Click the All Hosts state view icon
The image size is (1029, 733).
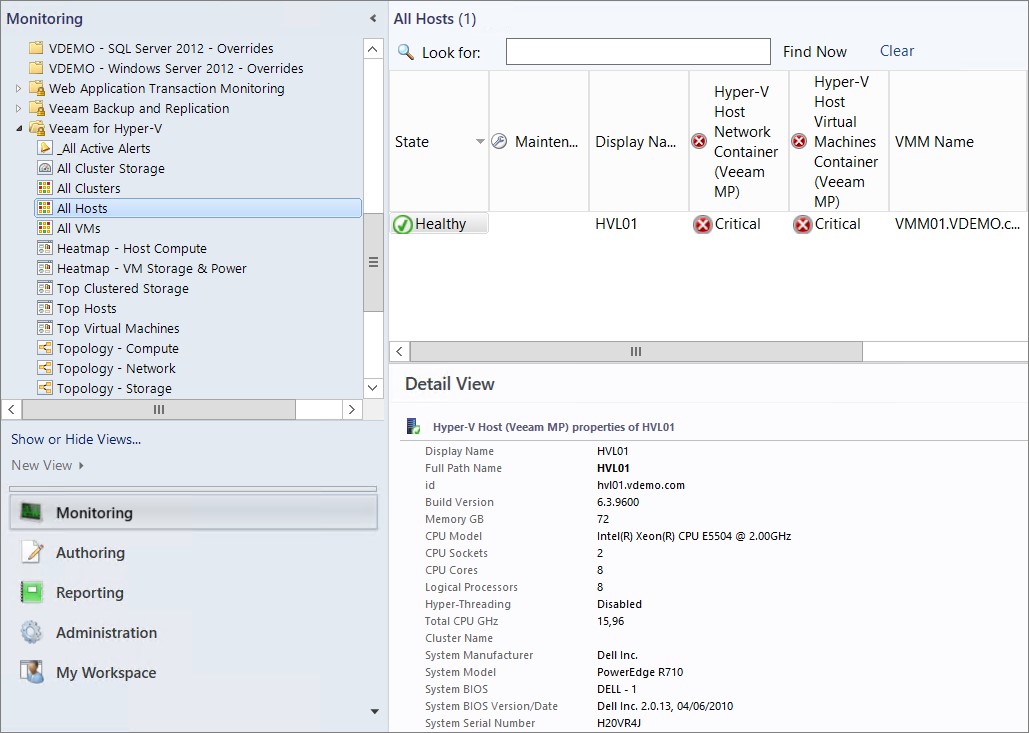coord(45,208)
